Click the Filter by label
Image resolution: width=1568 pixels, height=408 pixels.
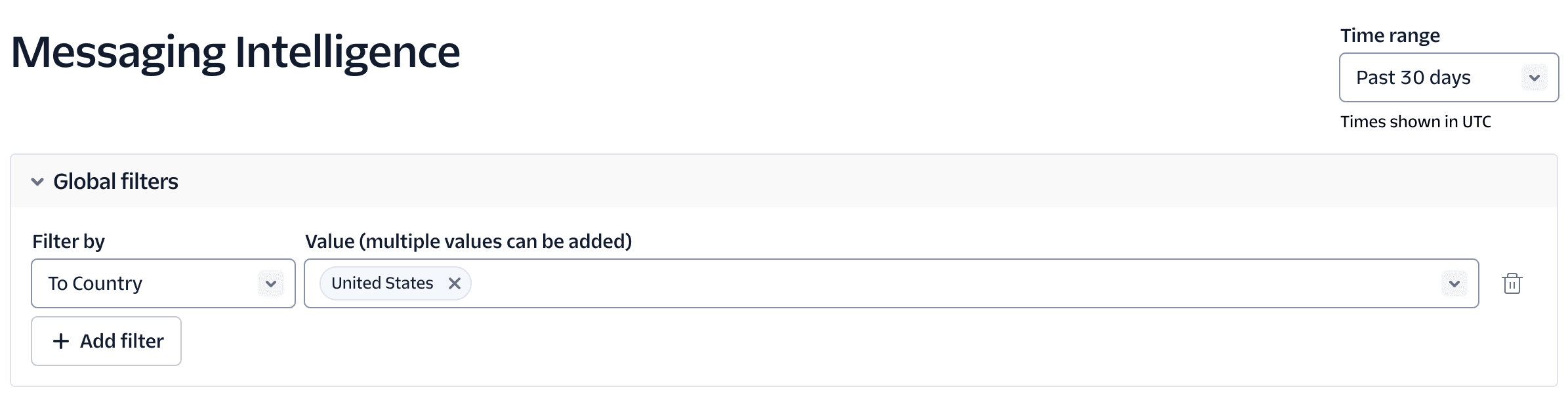68,241
